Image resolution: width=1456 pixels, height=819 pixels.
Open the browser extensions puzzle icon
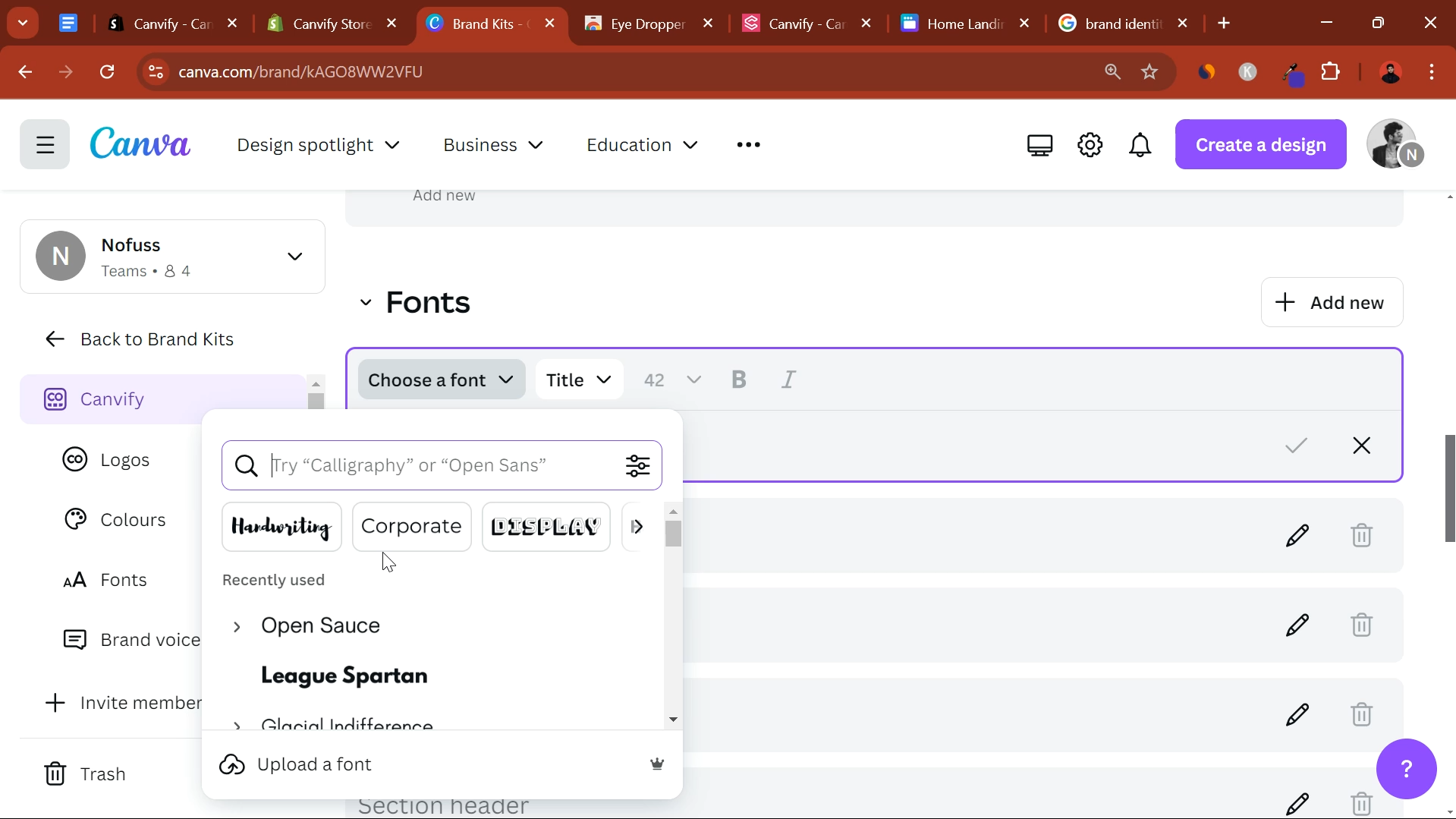(x=1331, y=72)
